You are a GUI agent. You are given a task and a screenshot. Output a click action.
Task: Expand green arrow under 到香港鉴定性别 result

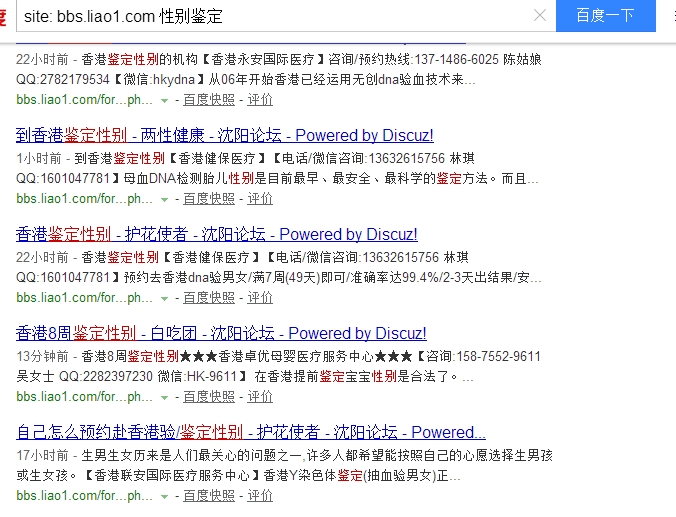click(164, 200)
